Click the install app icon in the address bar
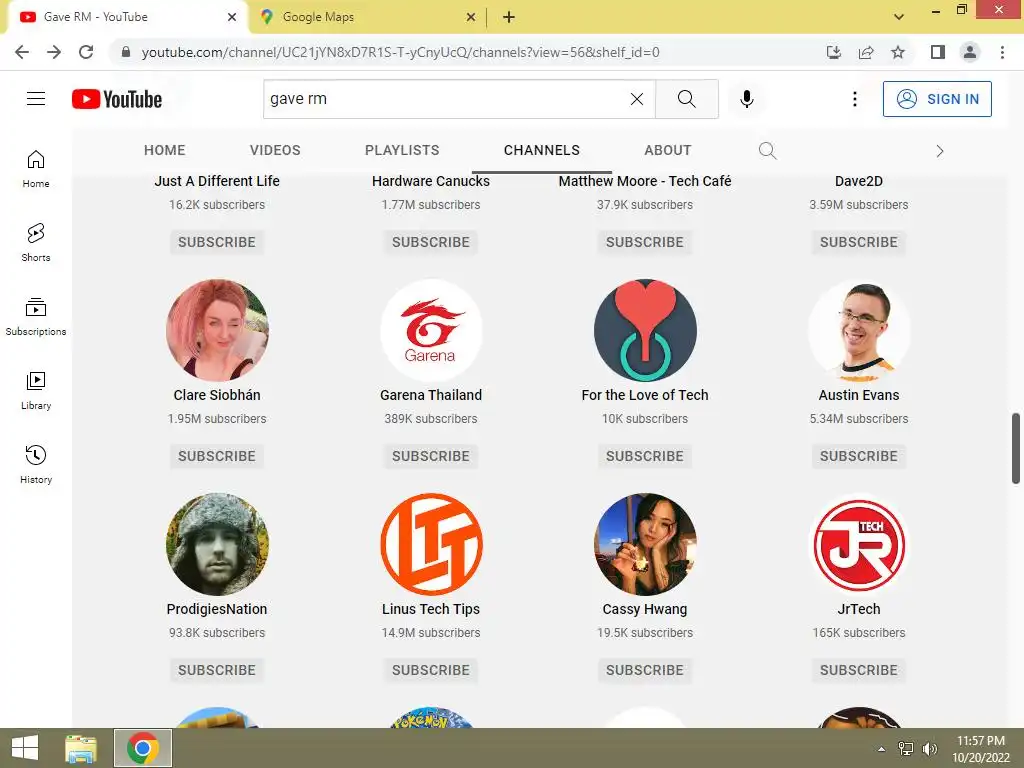The width and height of the screenshot is (1024, 768). 834,52
